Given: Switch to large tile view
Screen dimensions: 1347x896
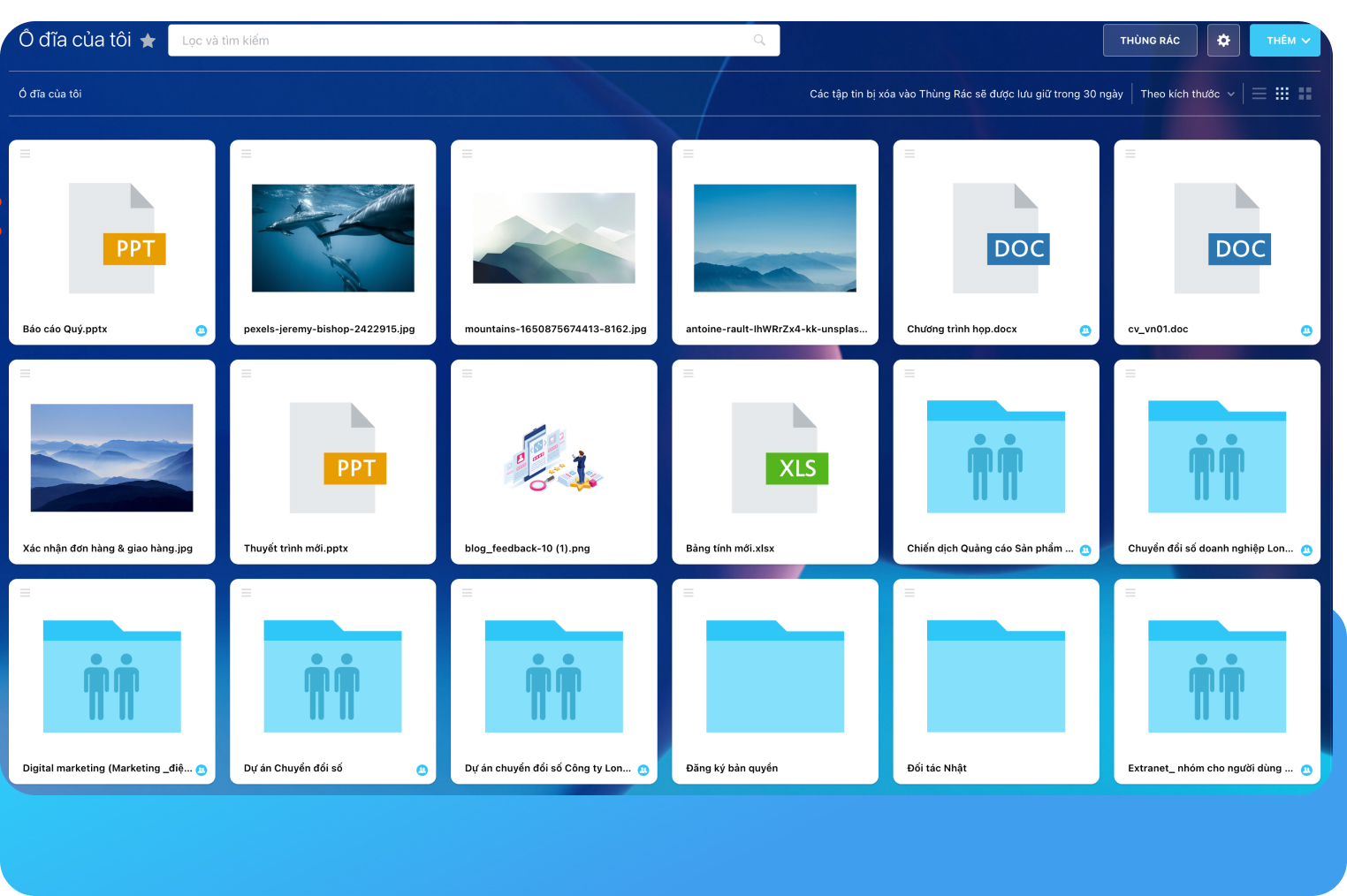Looking at the screenshot, I should (1305, 94).
